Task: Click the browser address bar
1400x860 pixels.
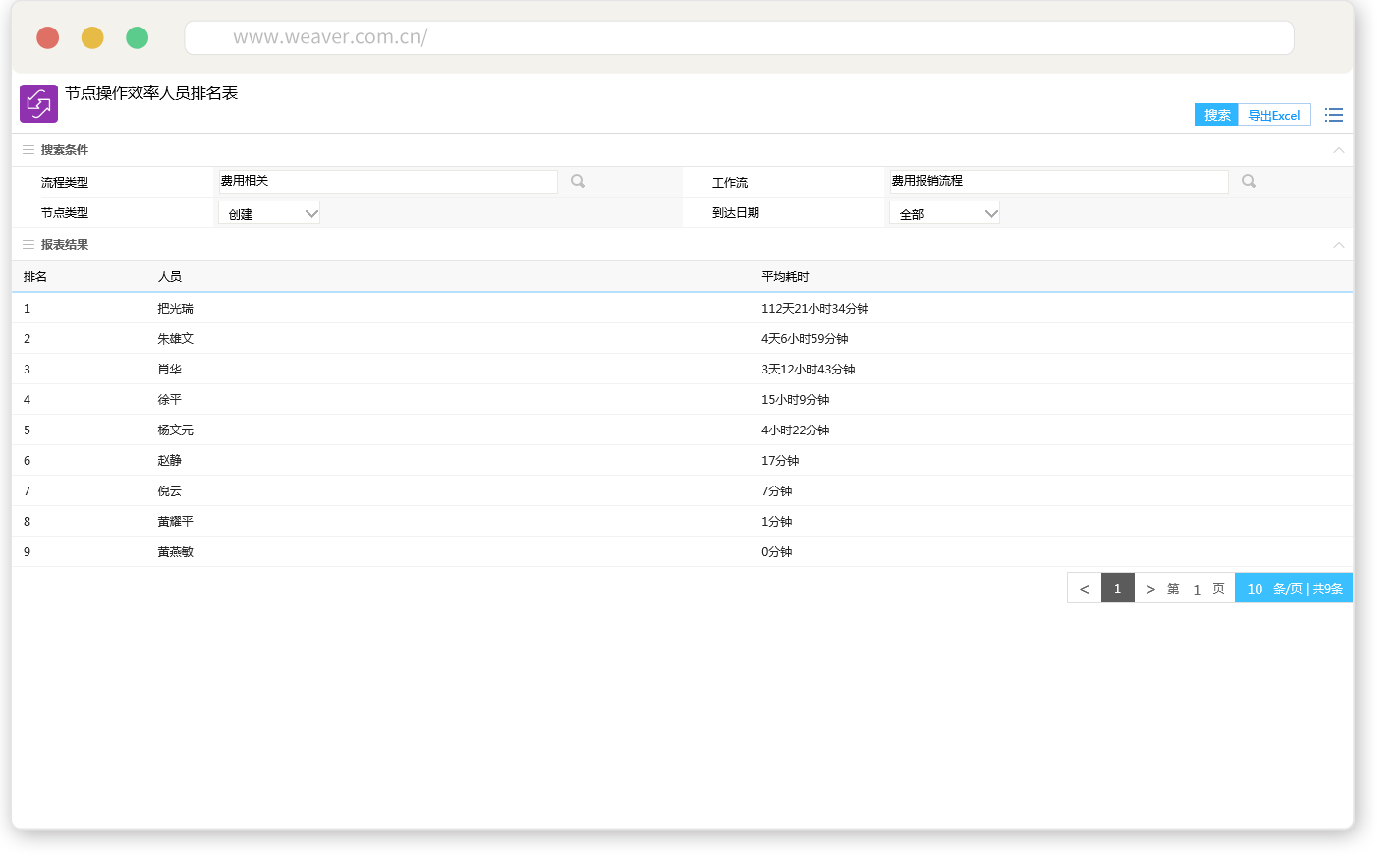Action: coord(739,37)
